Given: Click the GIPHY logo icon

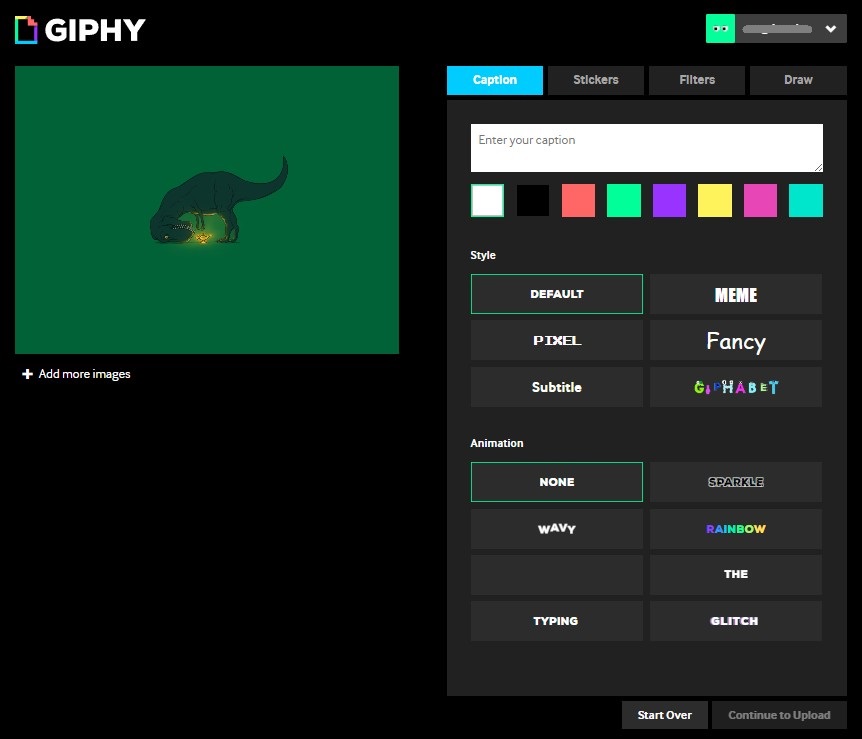Looking at the screenshot, I should pyautogui.click(x=26, y=30).
